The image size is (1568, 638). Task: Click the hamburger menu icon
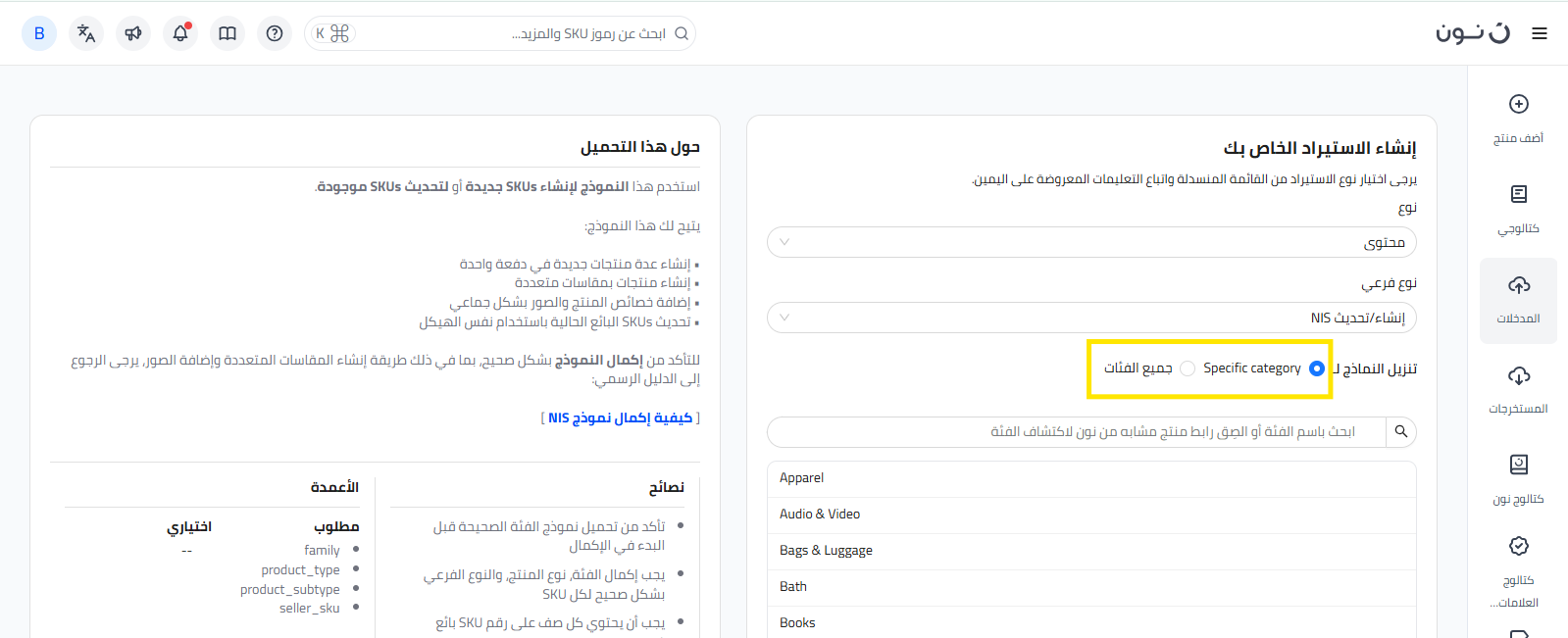point(1540,34)
